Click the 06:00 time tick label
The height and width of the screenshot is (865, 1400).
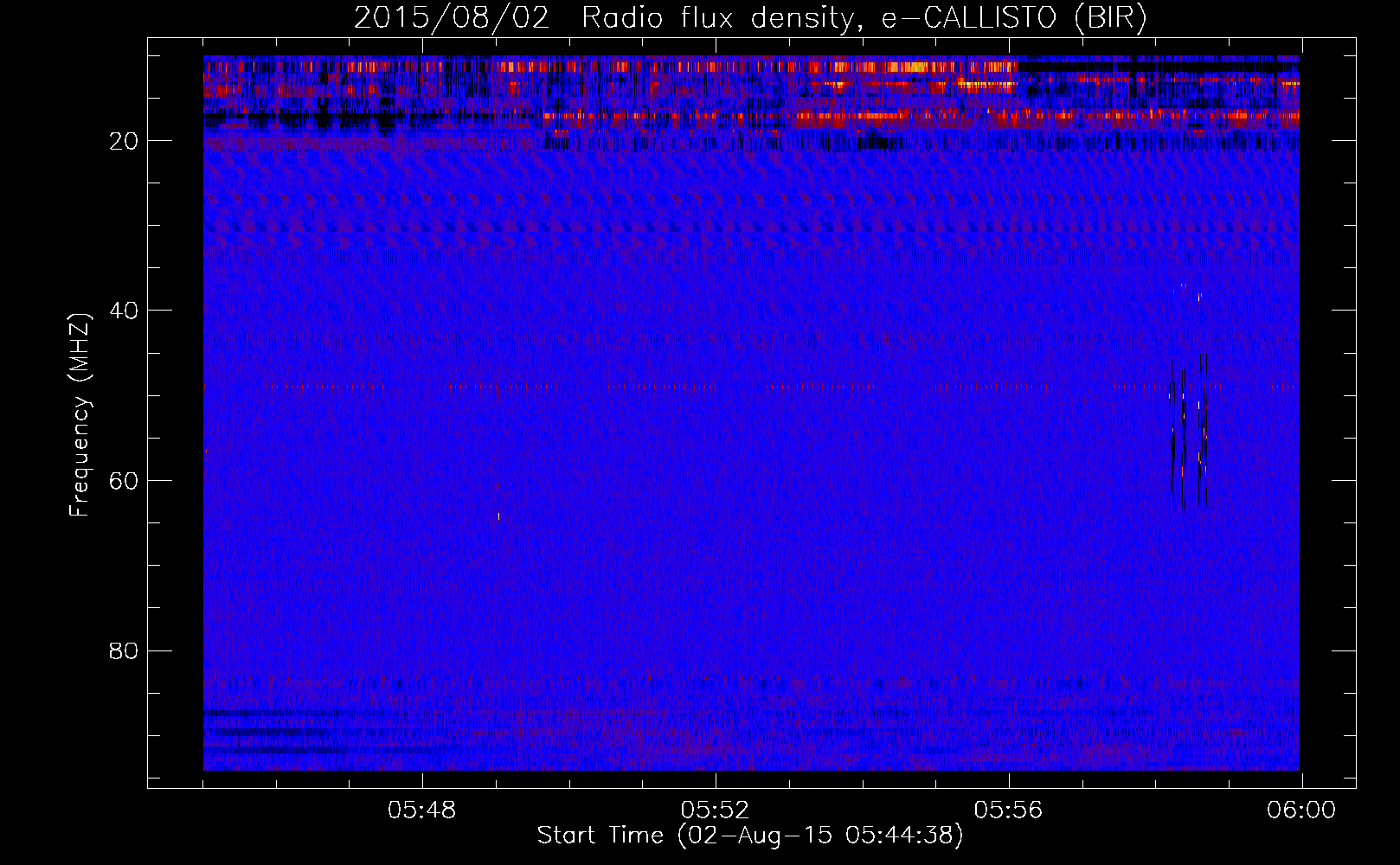pyautogui.click(x=1301, y=811)
